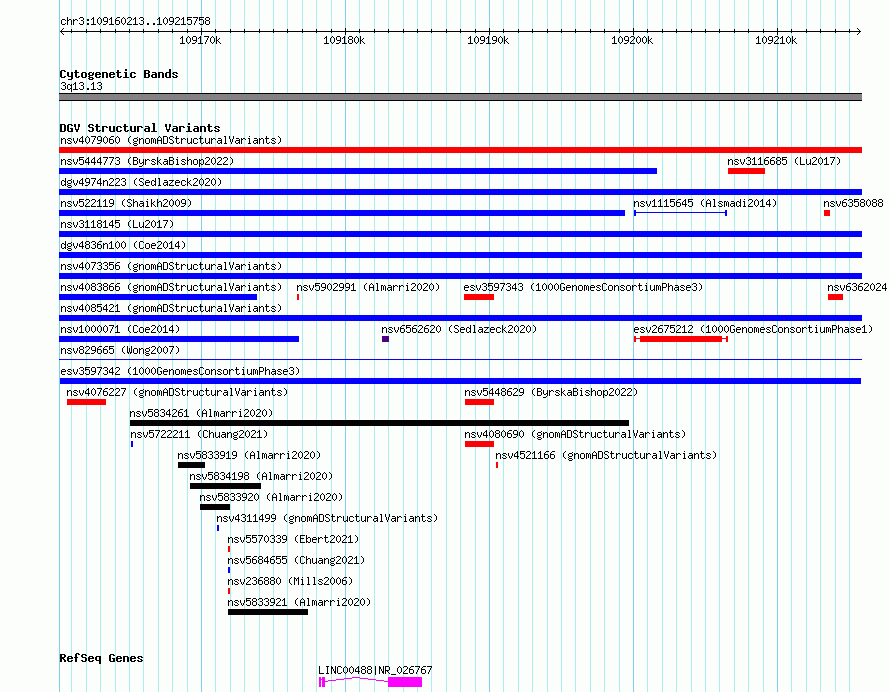Click the 109190k ruler tick label
Image resolution: width=890 pixels, height=692 pixels.
tap(488, 40)
